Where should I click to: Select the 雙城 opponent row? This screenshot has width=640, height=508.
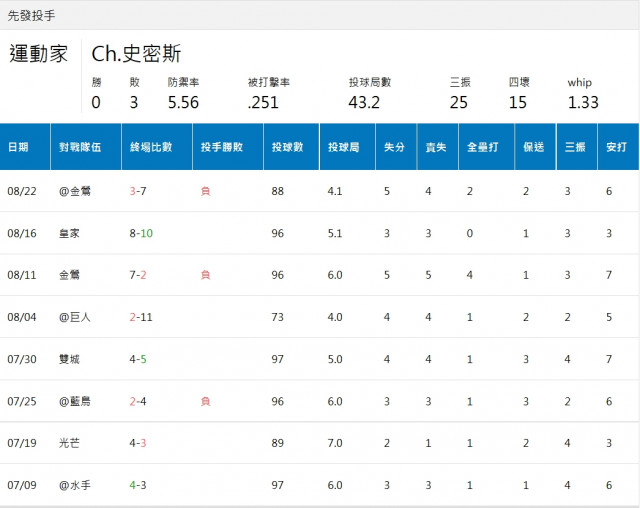click(x=69, y=359)
